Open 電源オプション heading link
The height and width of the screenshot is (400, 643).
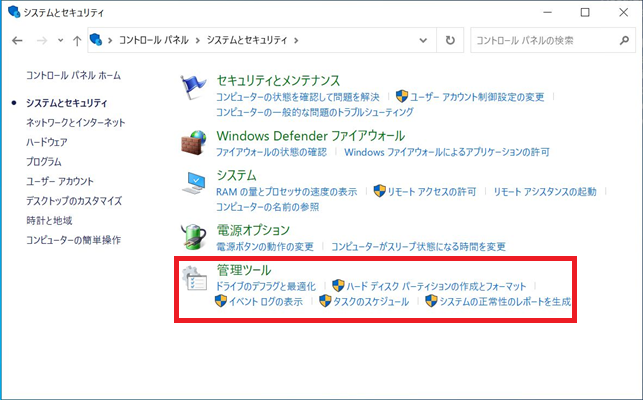click(253, 230)
